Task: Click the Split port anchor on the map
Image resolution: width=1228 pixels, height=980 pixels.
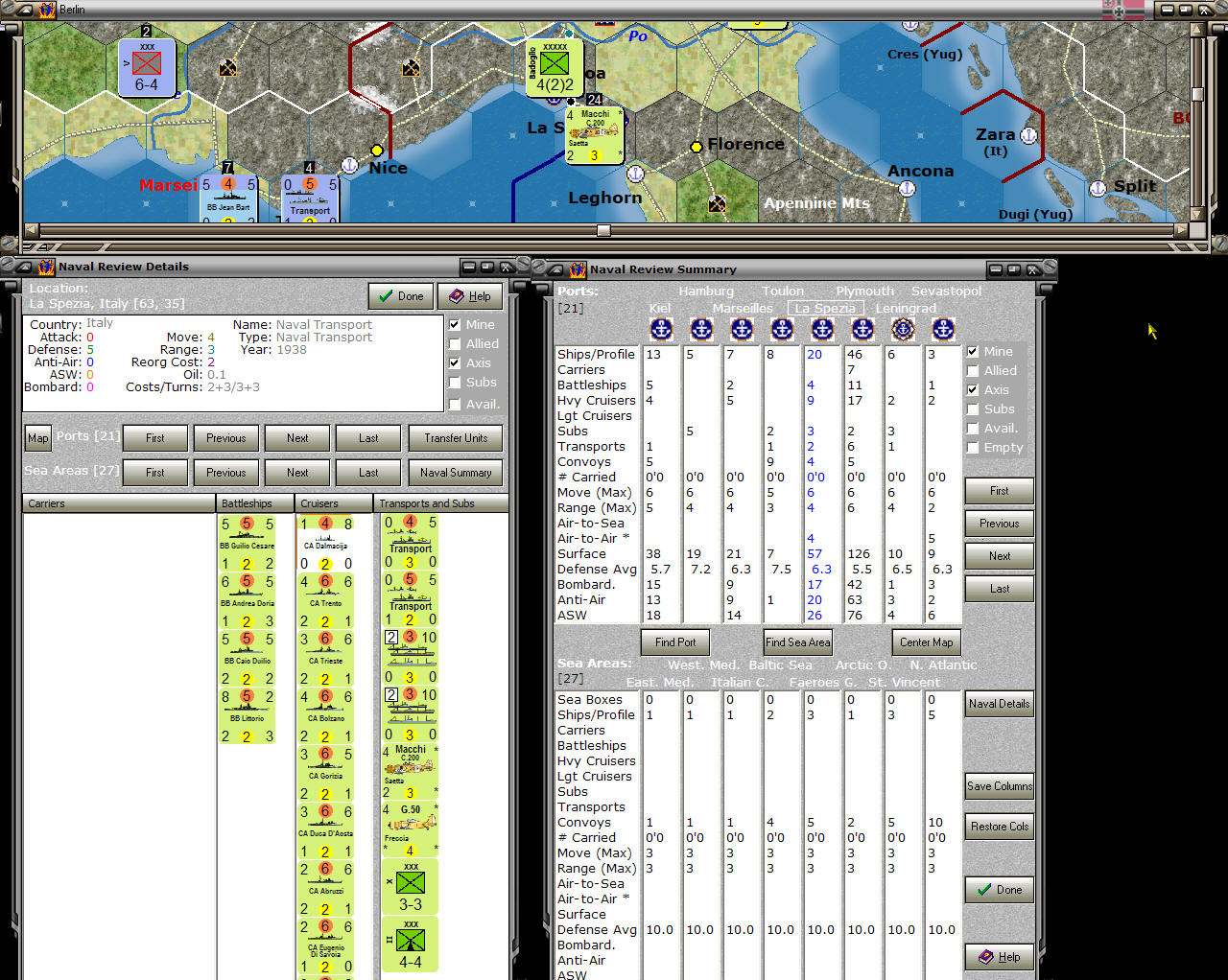Action: coord(1098,189)
